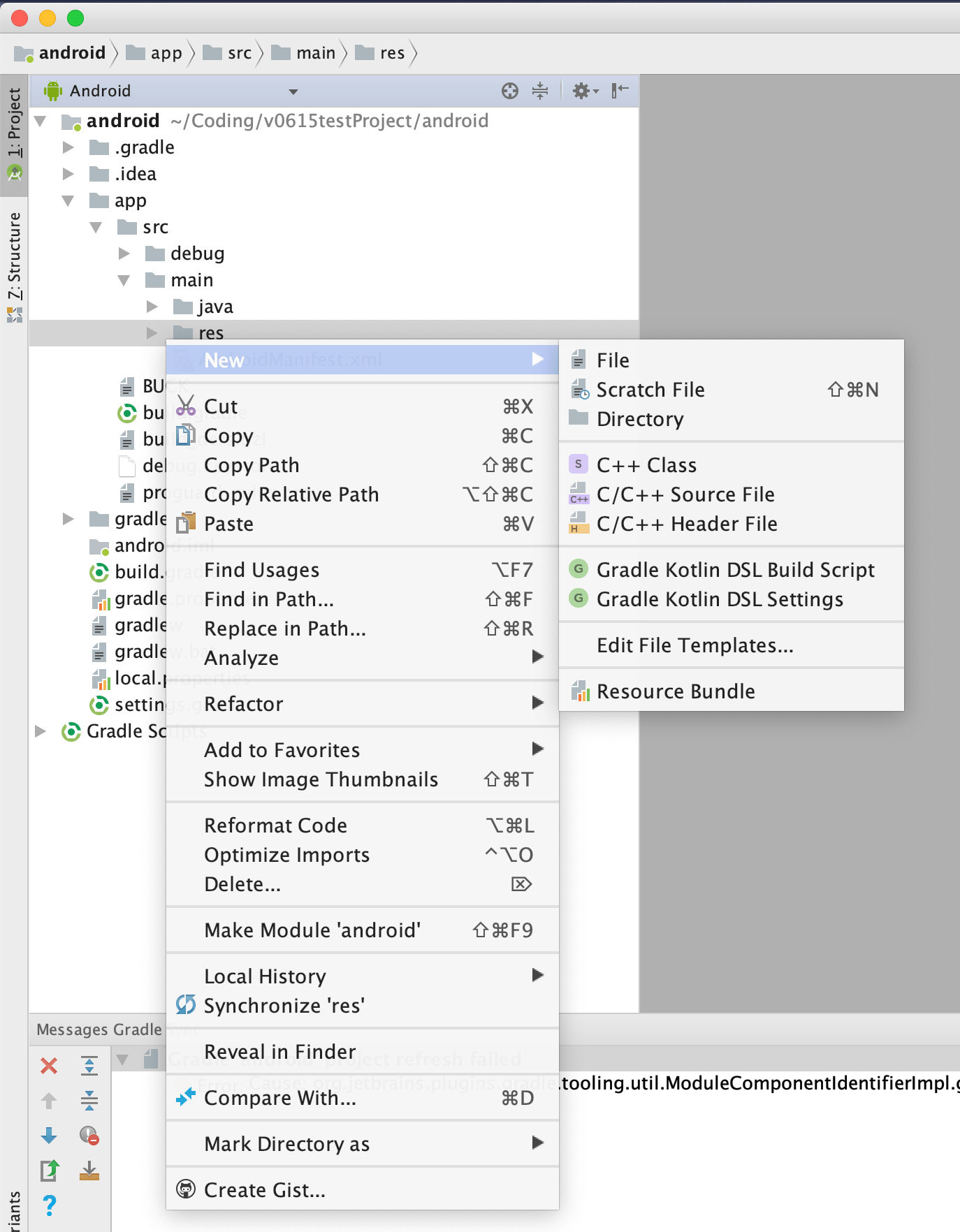Screen dimensions: 960x1232
Task: Select Make Module 'android'
Action: [x=363, y=930]
